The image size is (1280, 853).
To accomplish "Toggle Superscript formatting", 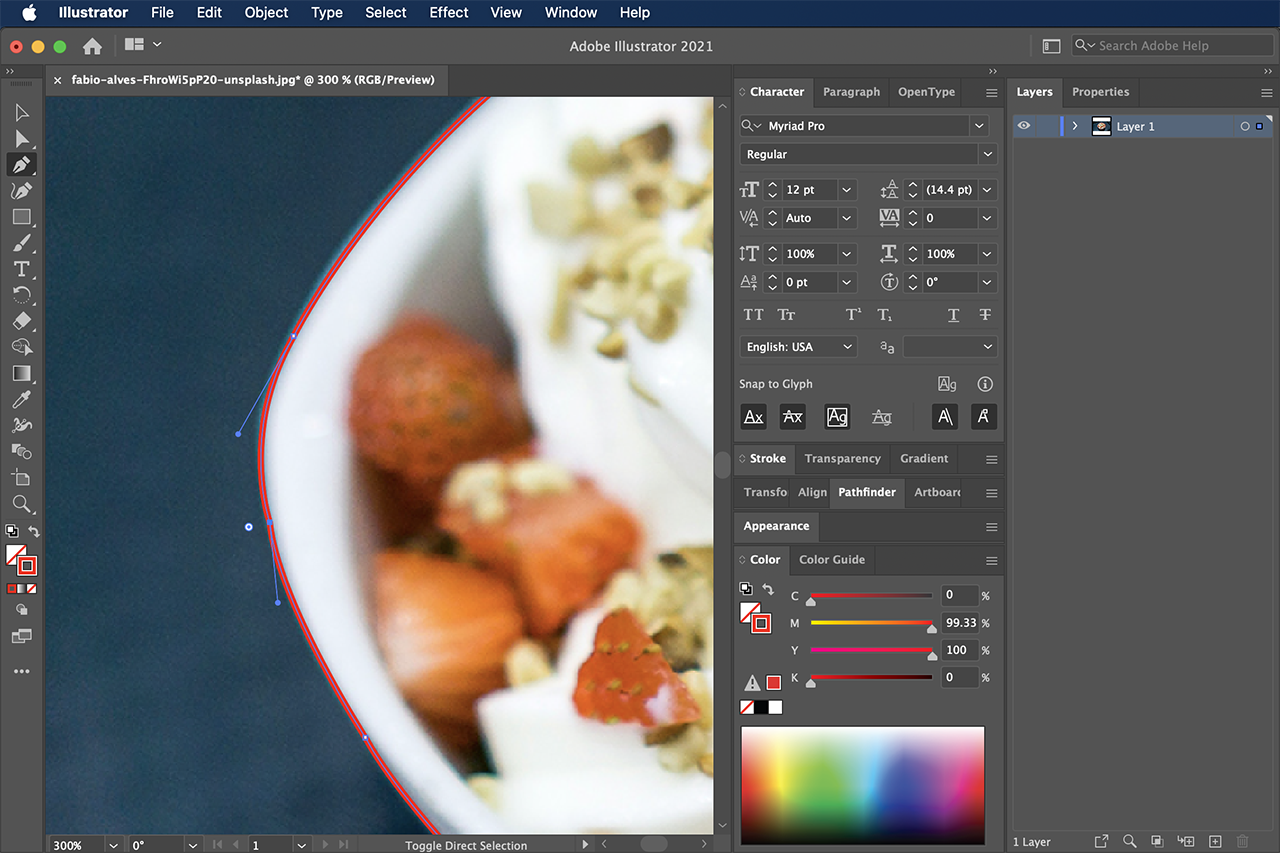I will 853,315.
